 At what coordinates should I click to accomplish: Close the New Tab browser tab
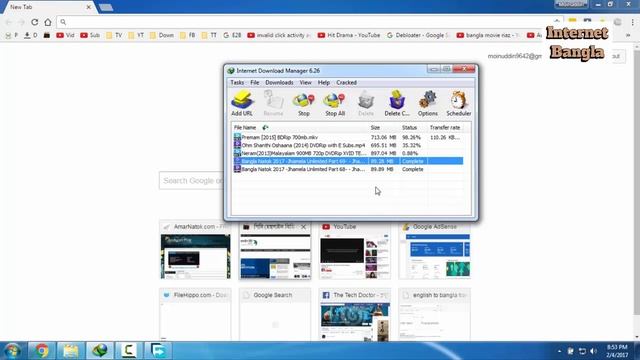pos(89,7)
